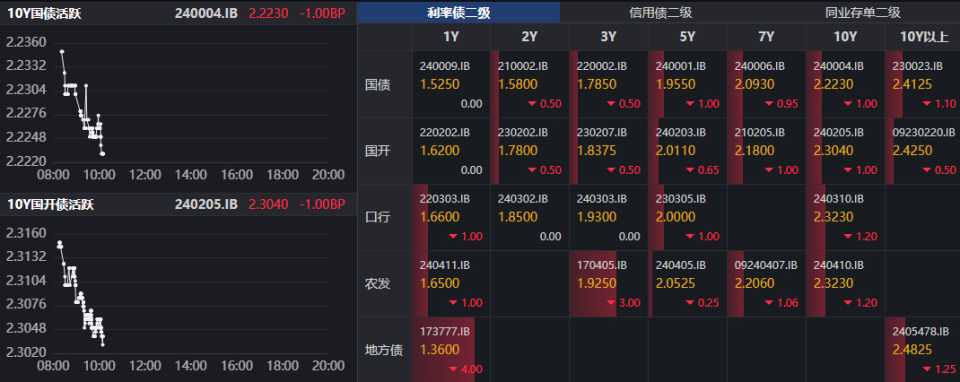The image size is (960, 382).
Task: Select 240310.IB cell in 口行 row
Action: [845, 217]
